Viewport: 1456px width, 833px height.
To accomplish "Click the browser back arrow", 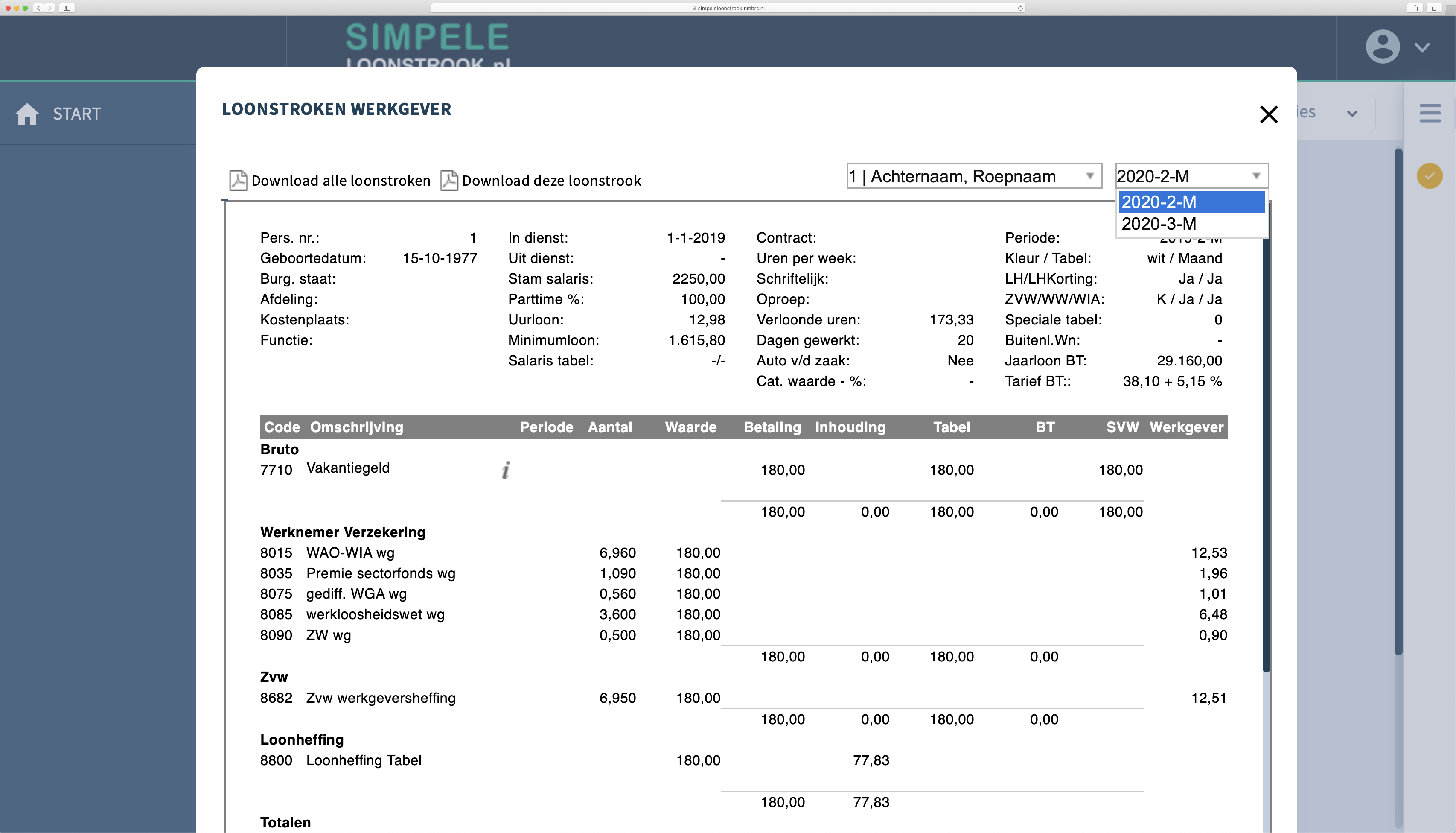I will point(39,8).
